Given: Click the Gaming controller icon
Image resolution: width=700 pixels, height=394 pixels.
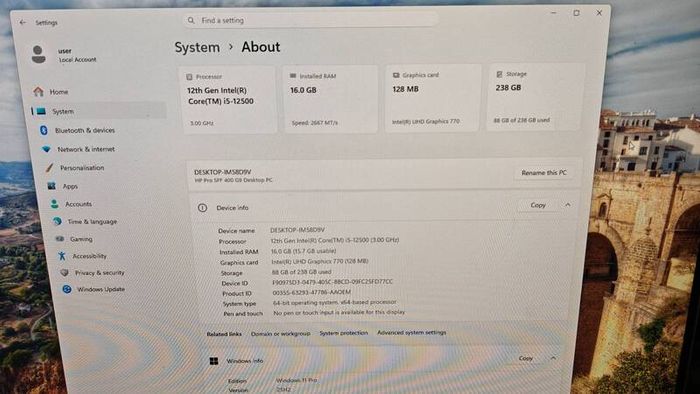Looking at the screenshot, I should [x=60, y=239].
